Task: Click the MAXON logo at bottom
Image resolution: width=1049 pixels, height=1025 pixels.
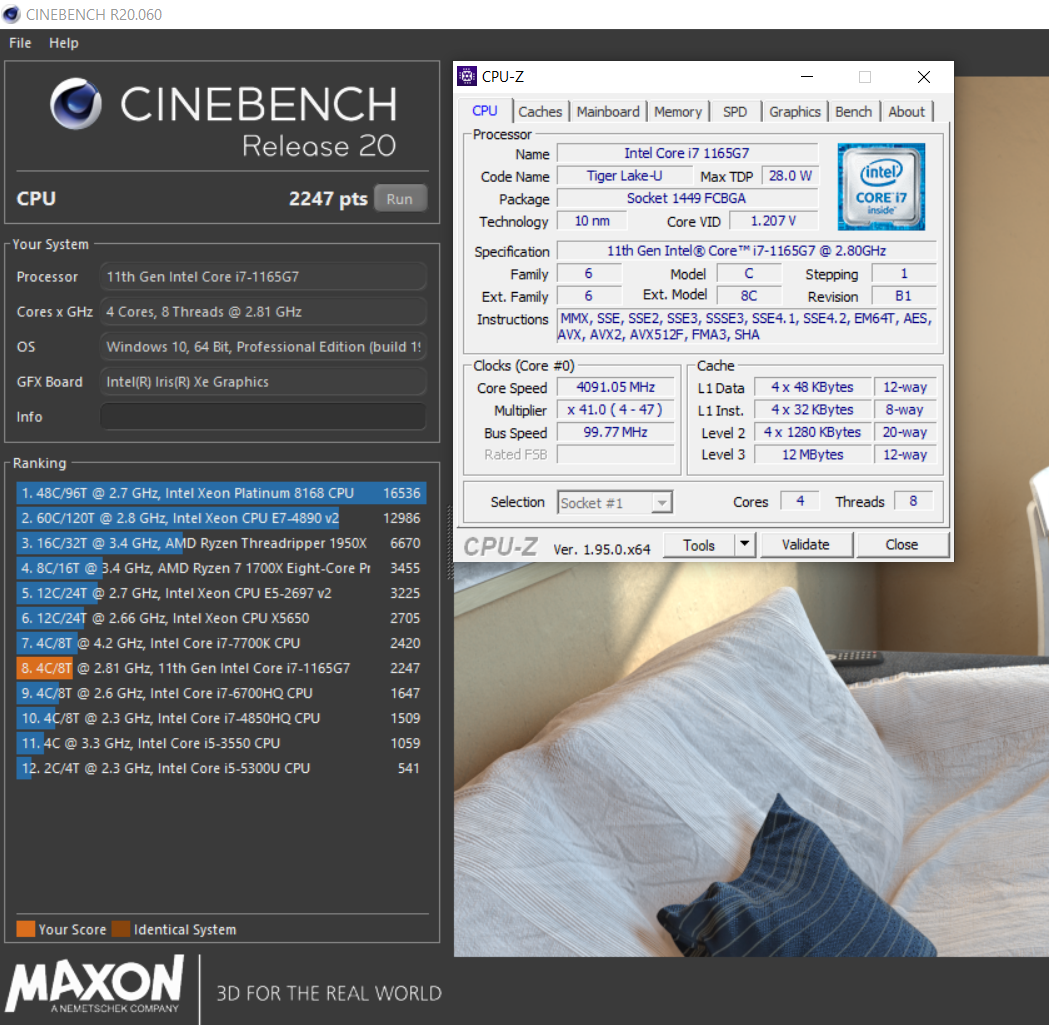Action: tap(94, 984)
